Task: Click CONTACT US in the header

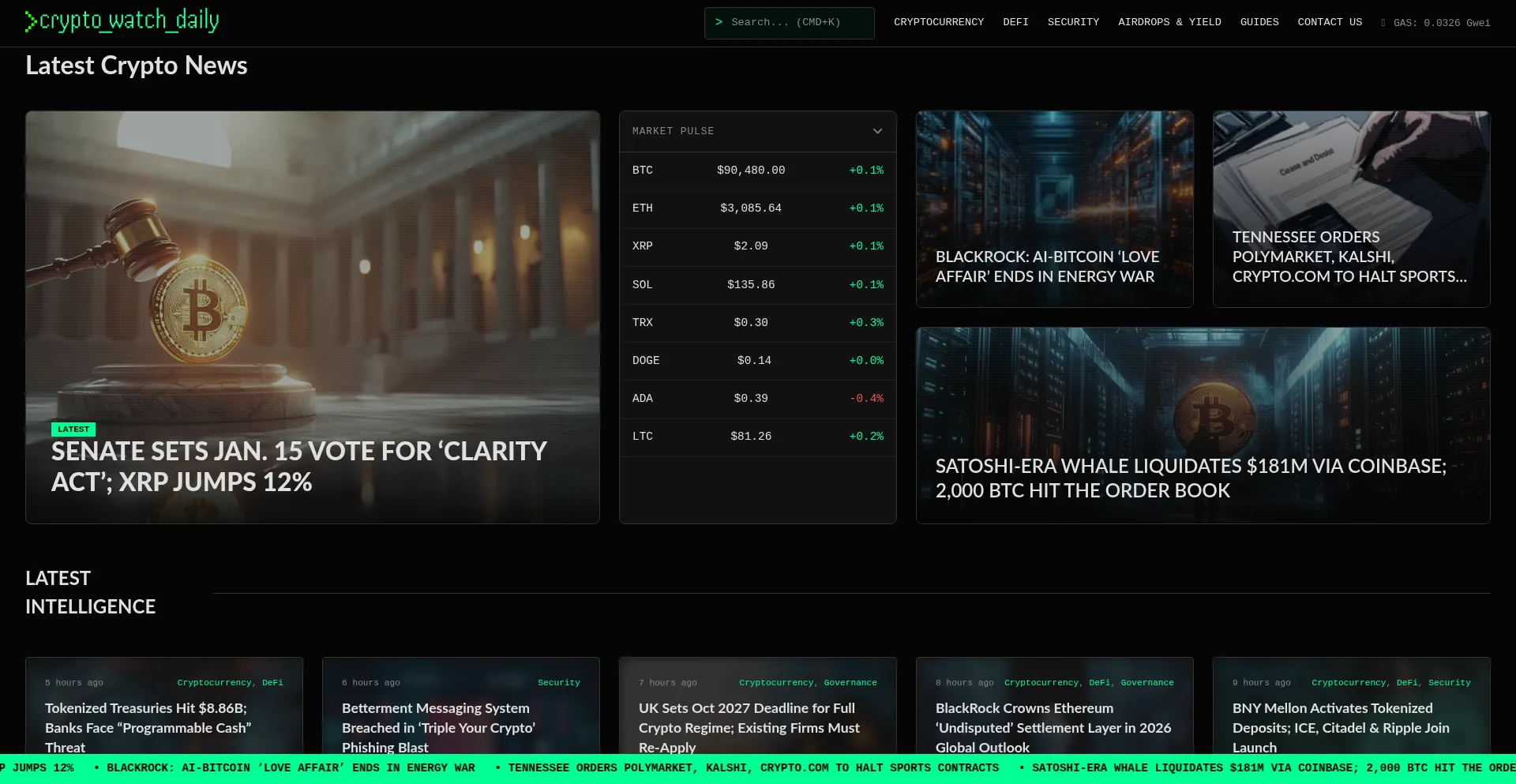Action: coord(1330,22)
